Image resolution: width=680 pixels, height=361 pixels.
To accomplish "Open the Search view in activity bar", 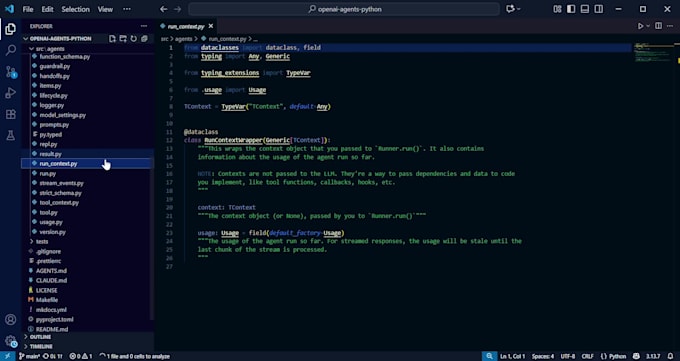I will pyautogui.click(x=10, y=50).
